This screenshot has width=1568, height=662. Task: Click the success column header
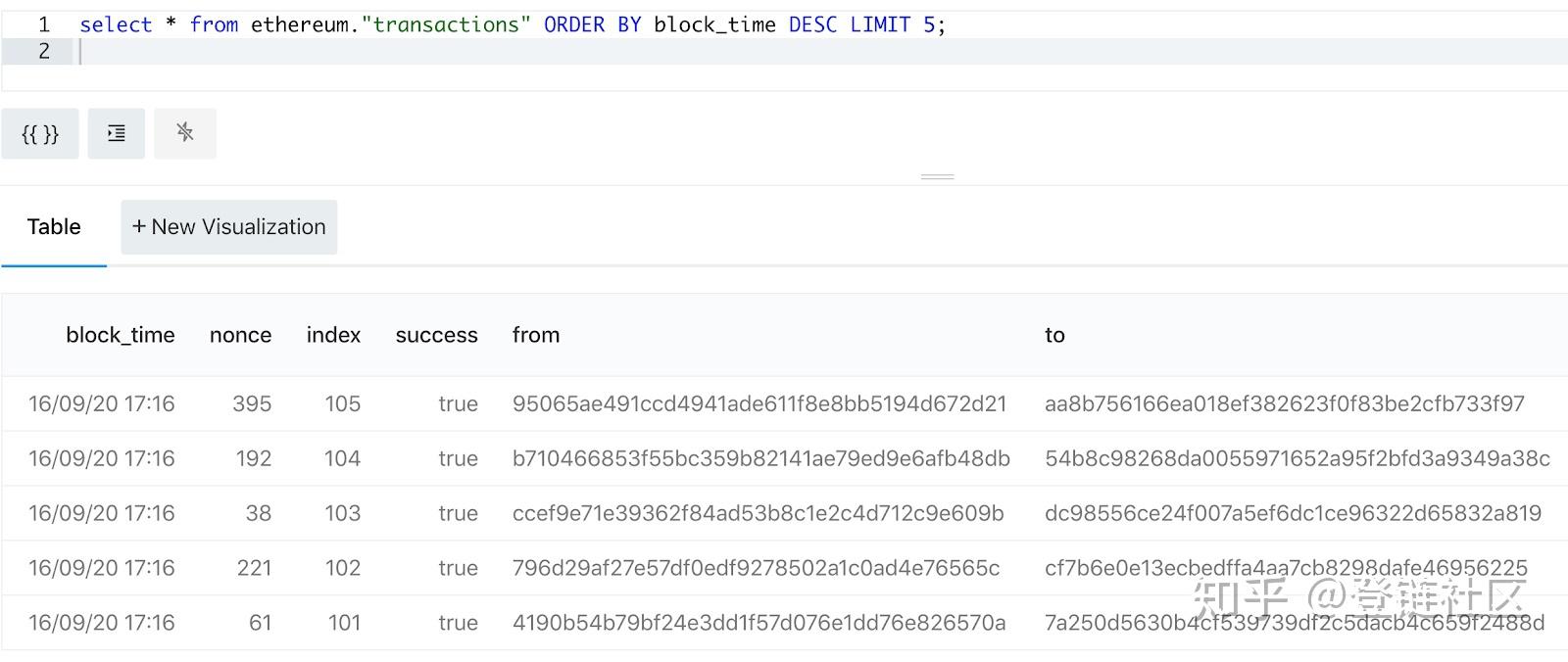[436, 335]
